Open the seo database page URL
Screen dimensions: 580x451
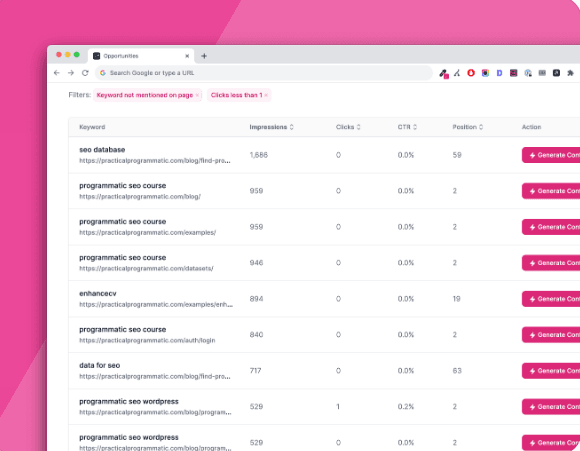155,161
